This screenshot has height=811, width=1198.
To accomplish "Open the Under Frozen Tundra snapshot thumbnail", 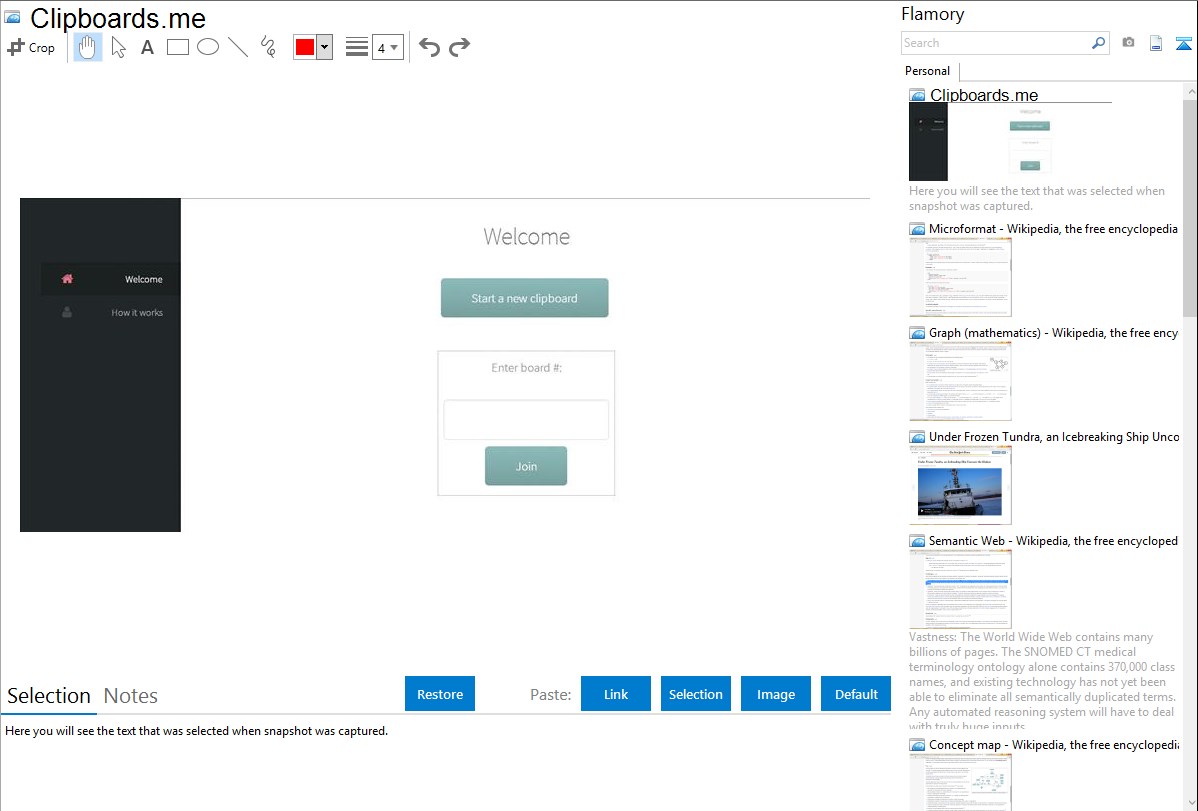I will point(960,485).
